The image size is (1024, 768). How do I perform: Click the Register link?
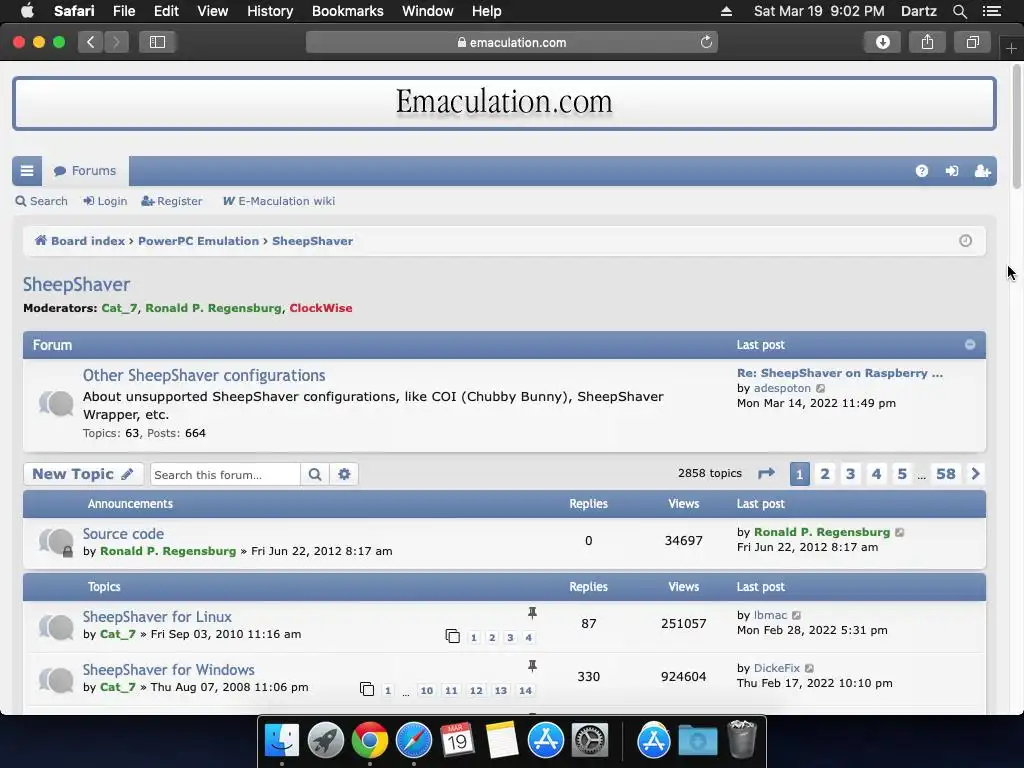(x=172, y=201)
